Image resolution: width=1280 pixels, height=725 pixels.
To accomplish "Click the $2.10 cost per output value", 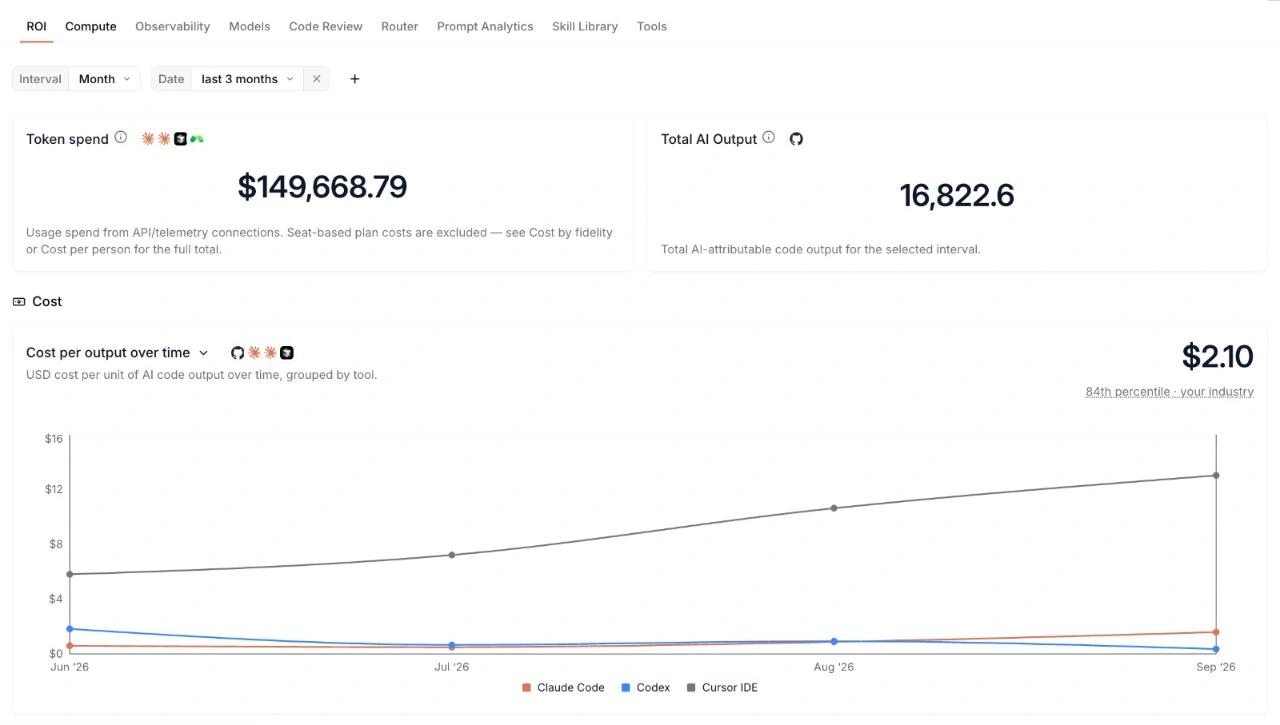I will click(x=1217, y=357).
